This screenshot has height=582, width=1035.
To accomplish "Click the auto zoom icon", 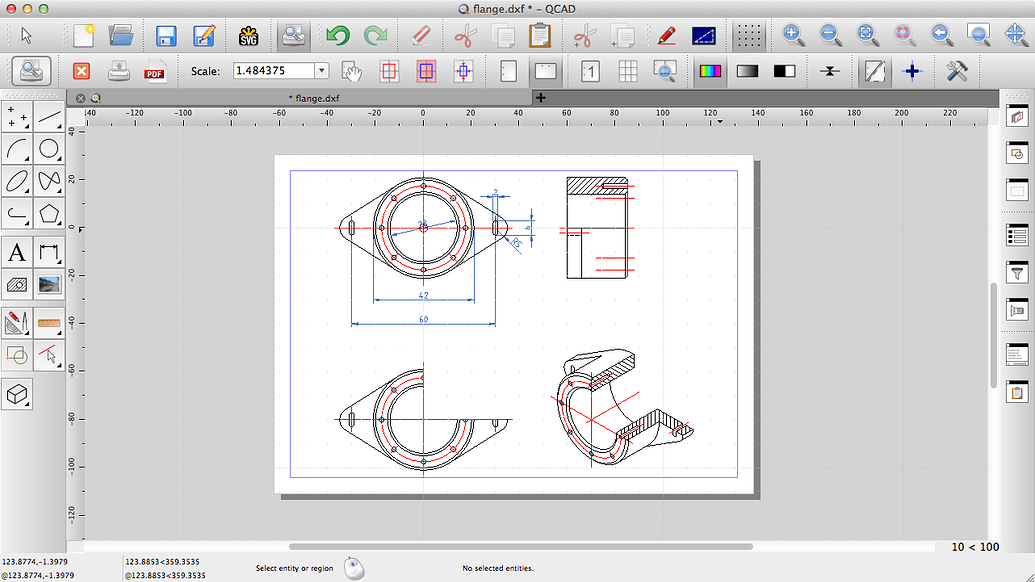I will 867,35.
